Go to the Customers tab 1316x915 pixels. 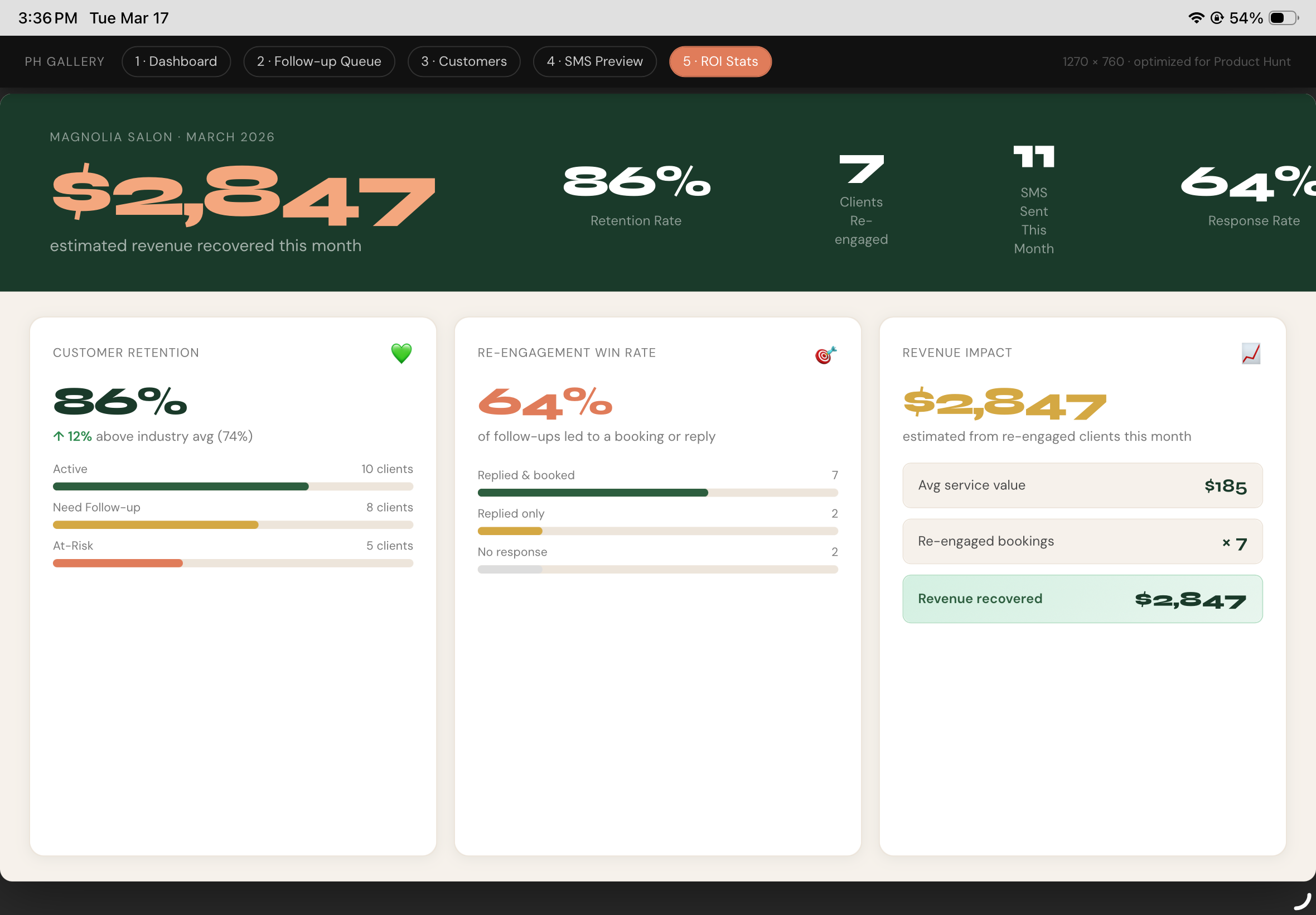(463, 61)
